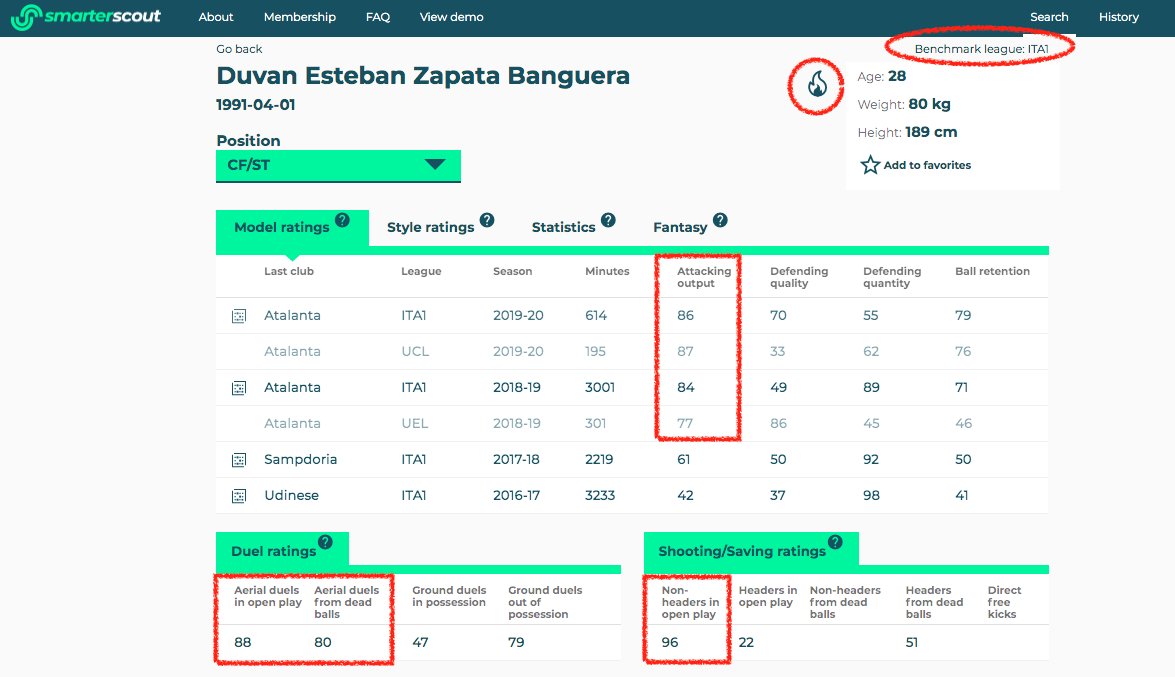Click Search in the top bar
1175x677 pixels.
[1049, 16]
